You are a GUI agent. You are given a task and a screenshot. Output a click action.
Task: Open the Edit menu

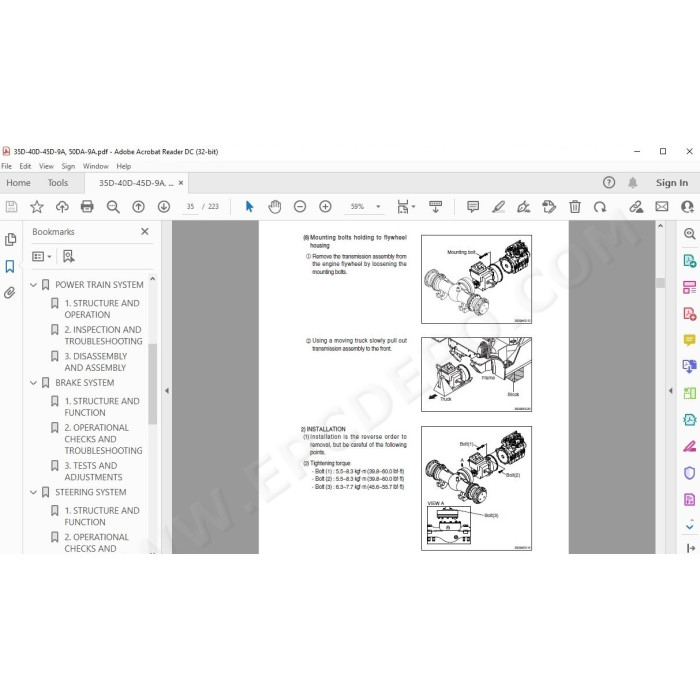[x=25, y=166]
